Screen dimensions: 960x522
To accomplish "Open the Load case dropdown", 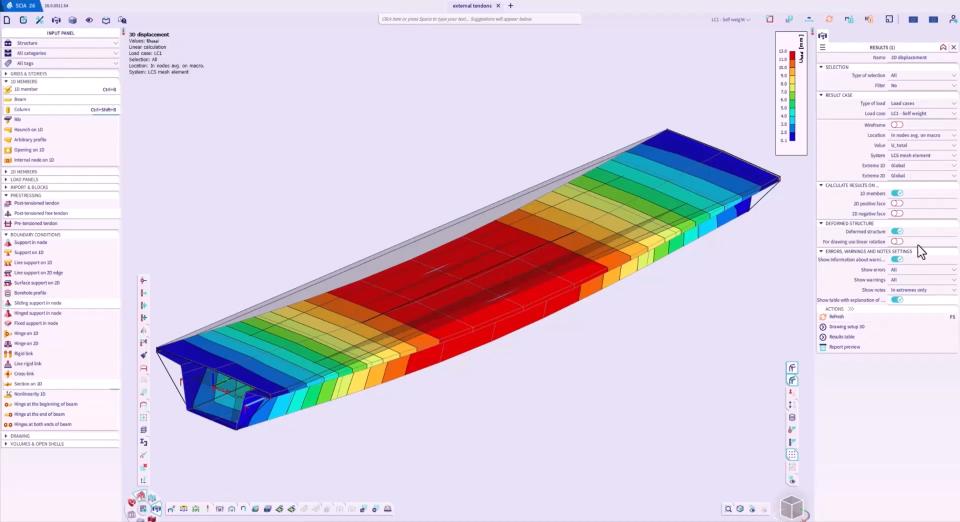I will coord(923,114).
